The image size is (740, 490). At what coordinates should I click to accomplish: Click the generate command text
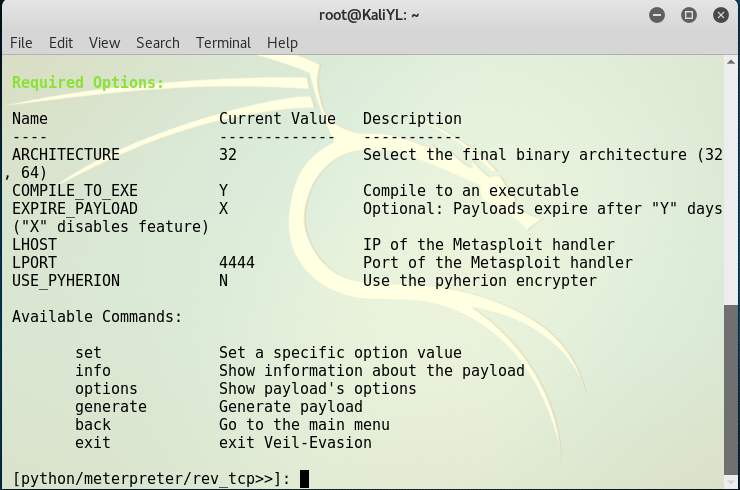click(x=111, y=406)
